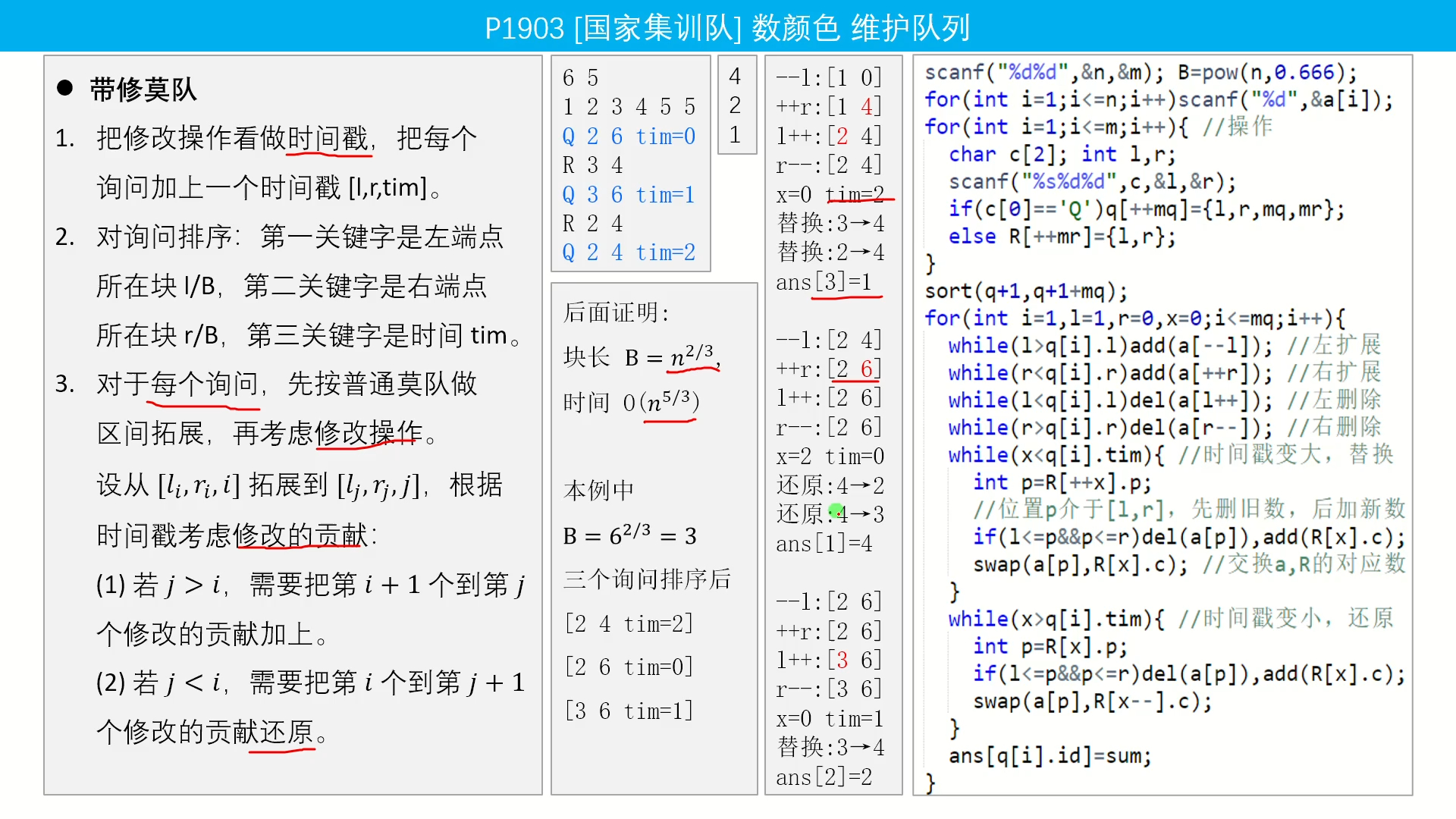Viewport: 1456px width, 819px height.
Task: Click the text '后面证明:'
Action: pos(617,312)
